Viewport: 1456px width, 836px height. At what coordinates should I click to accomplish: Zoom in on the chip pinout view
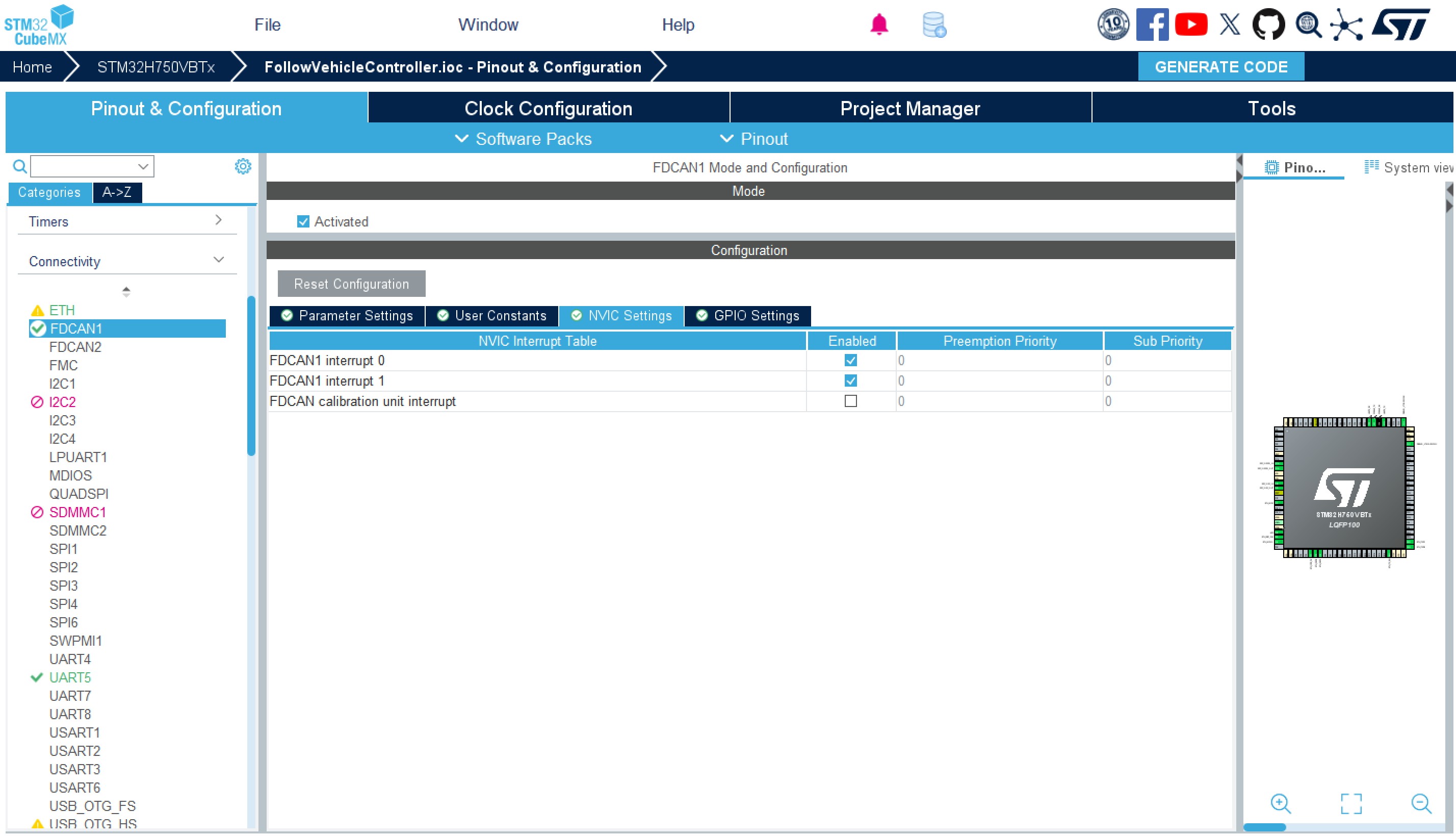(1281, 803)
